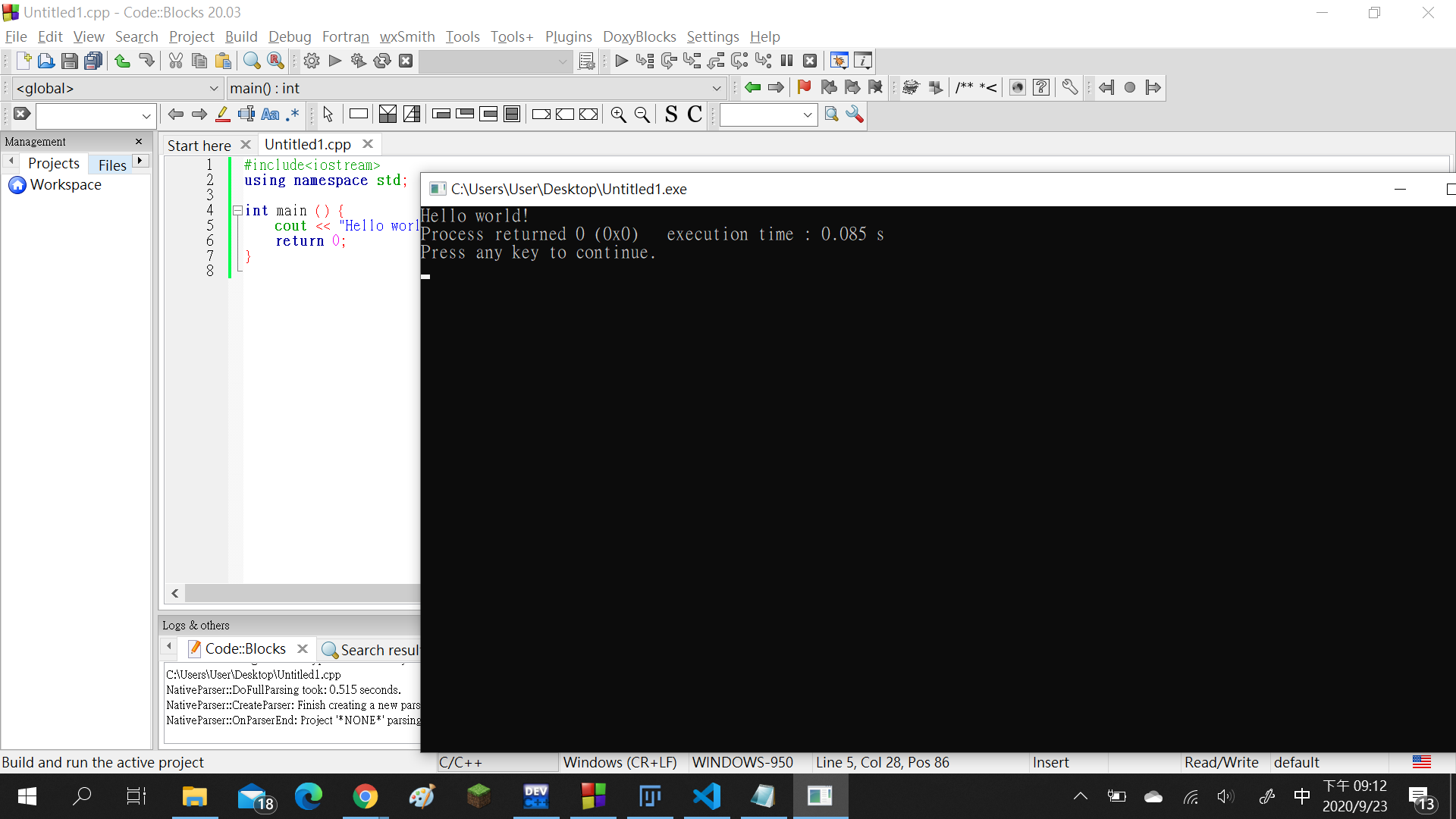
Task: Click the Build gear icon
Action: coord(311,61)
